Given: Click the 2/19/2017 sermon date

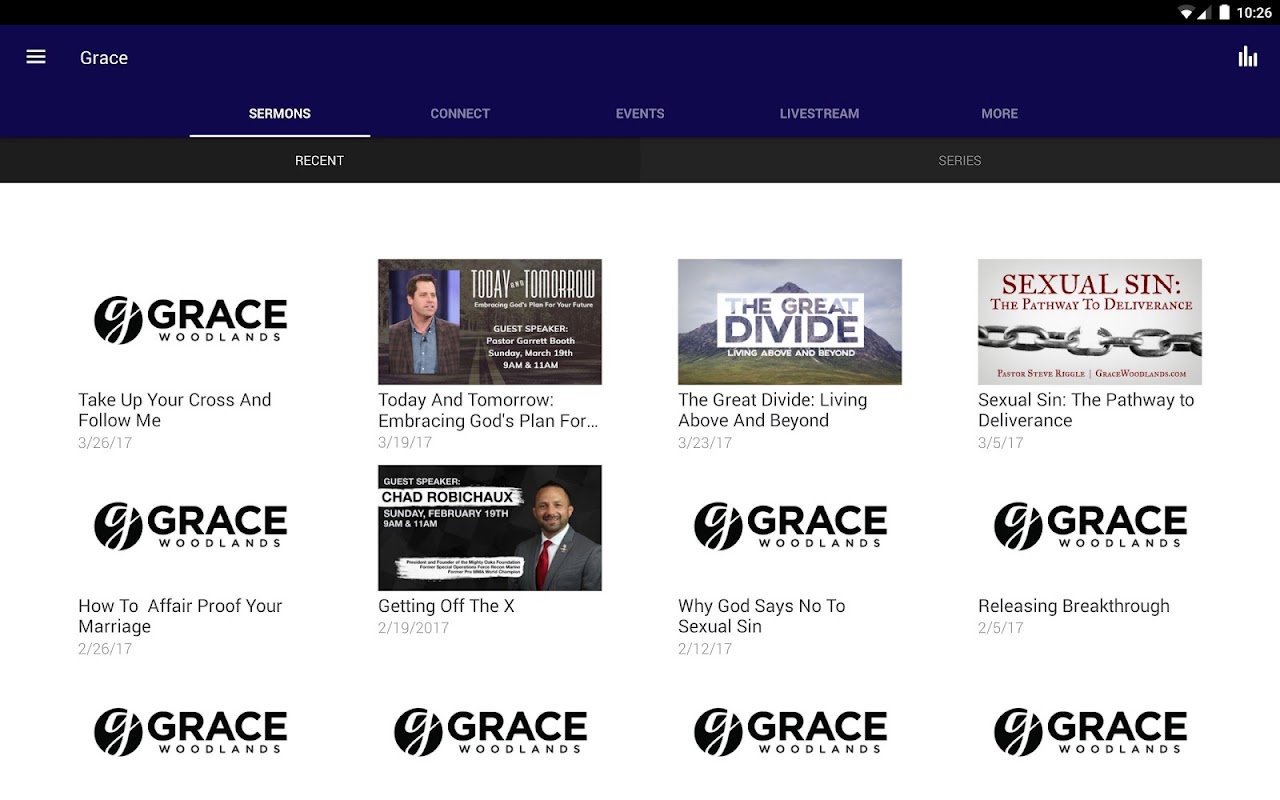Looking at the screenshot, I should pos(413,628).
